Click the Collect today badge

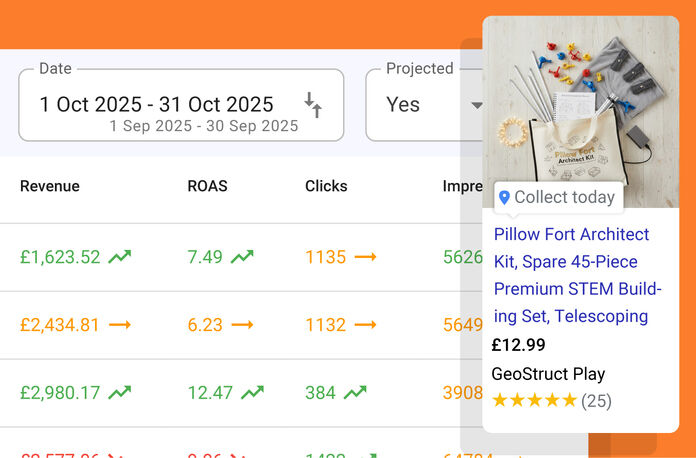[x=558, y=198]
